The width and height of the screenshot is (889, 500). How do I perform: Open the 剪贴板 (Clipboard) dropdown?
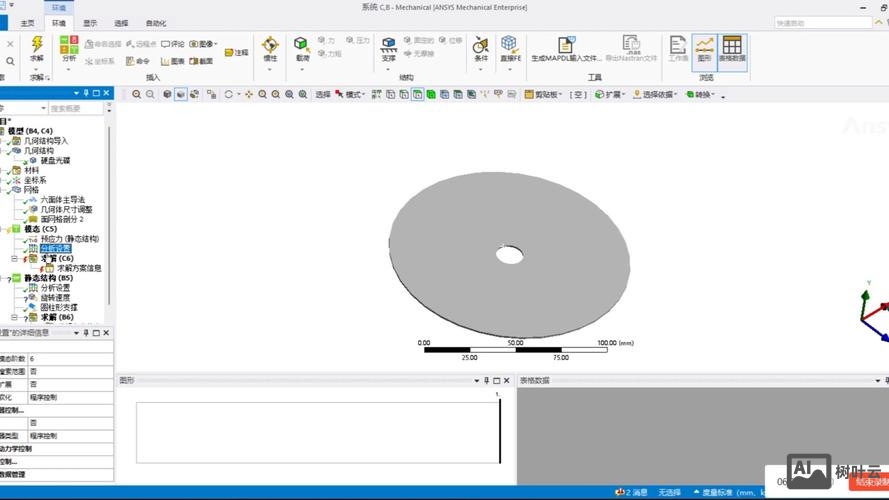point(545,95)
